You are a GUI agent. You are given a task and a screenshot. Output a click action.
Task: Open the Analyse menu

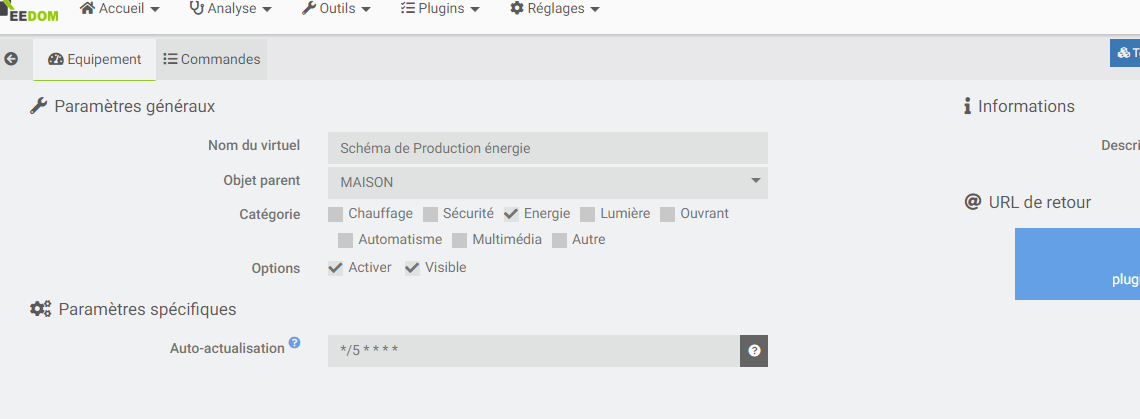click(x=231, y=9)
